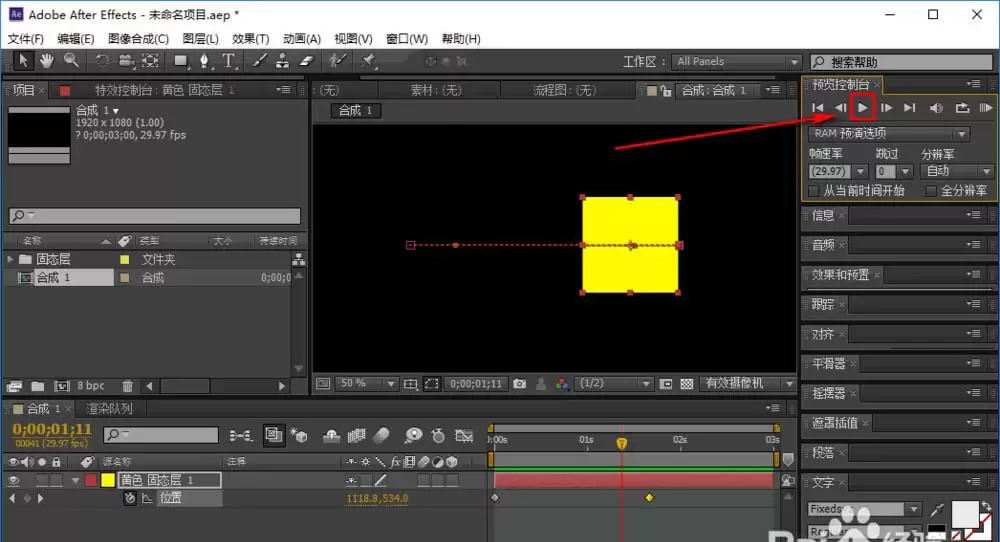The image size is (1000, 542).
Task: Play the preview
Action: (x=863, y=108)
